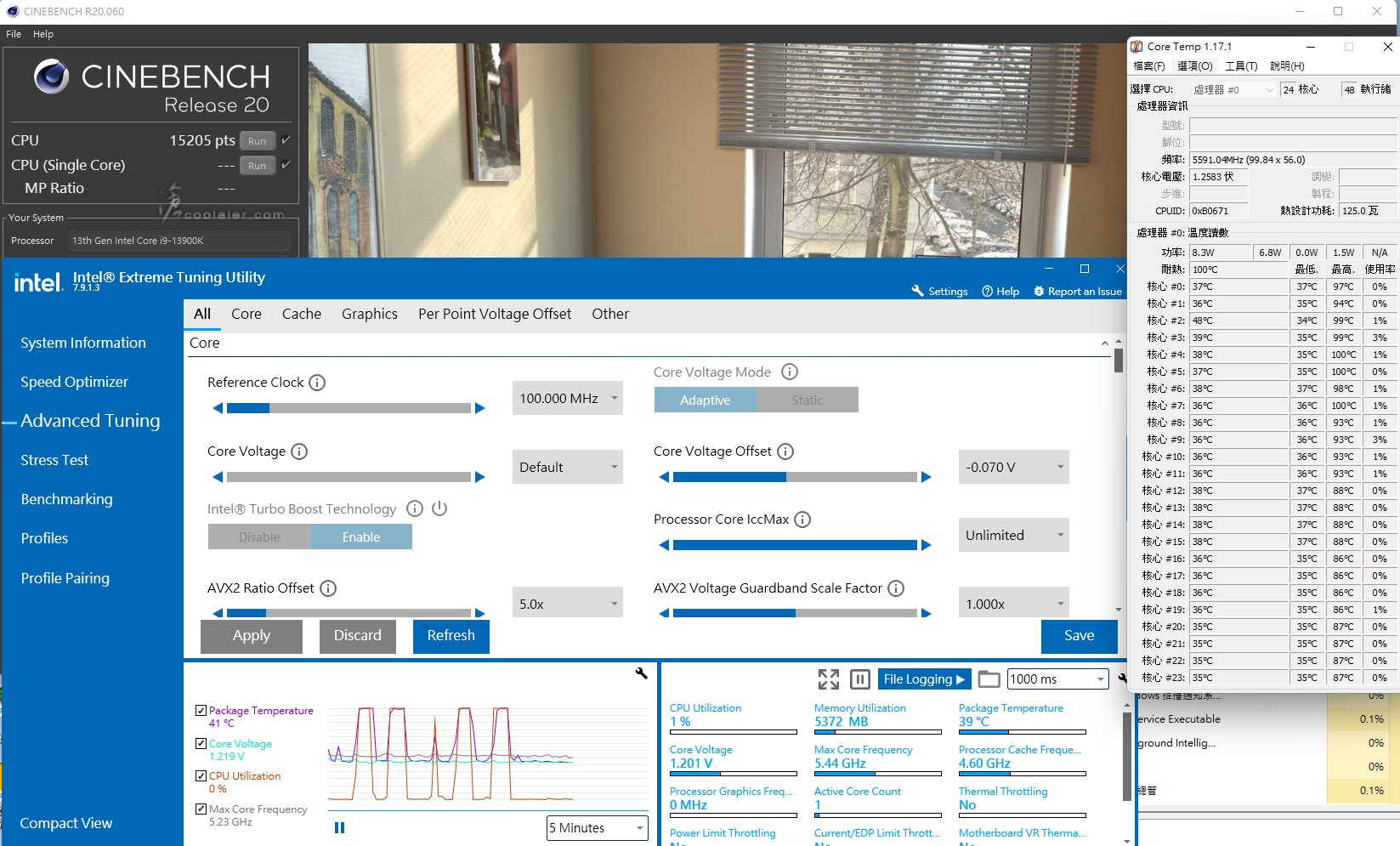The height and width of the screenshot is (846, 1400).
Task: Open Reference Clock 100.000 MHz dropdown
Action: 567,398
